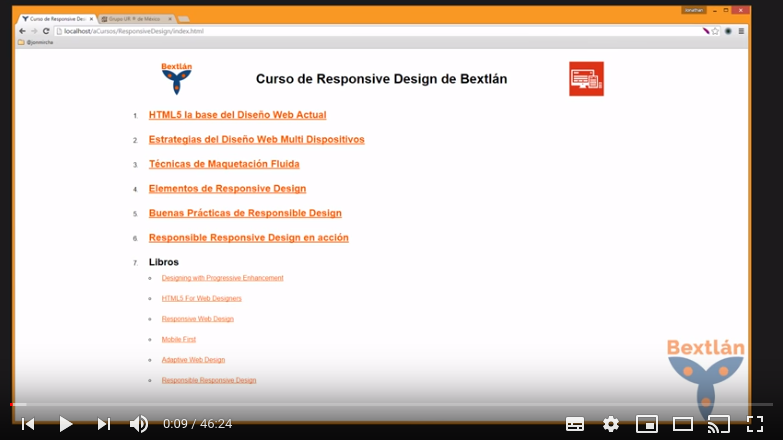
Task: Close the Curso de Responsive tab
Action: (91, 19)
